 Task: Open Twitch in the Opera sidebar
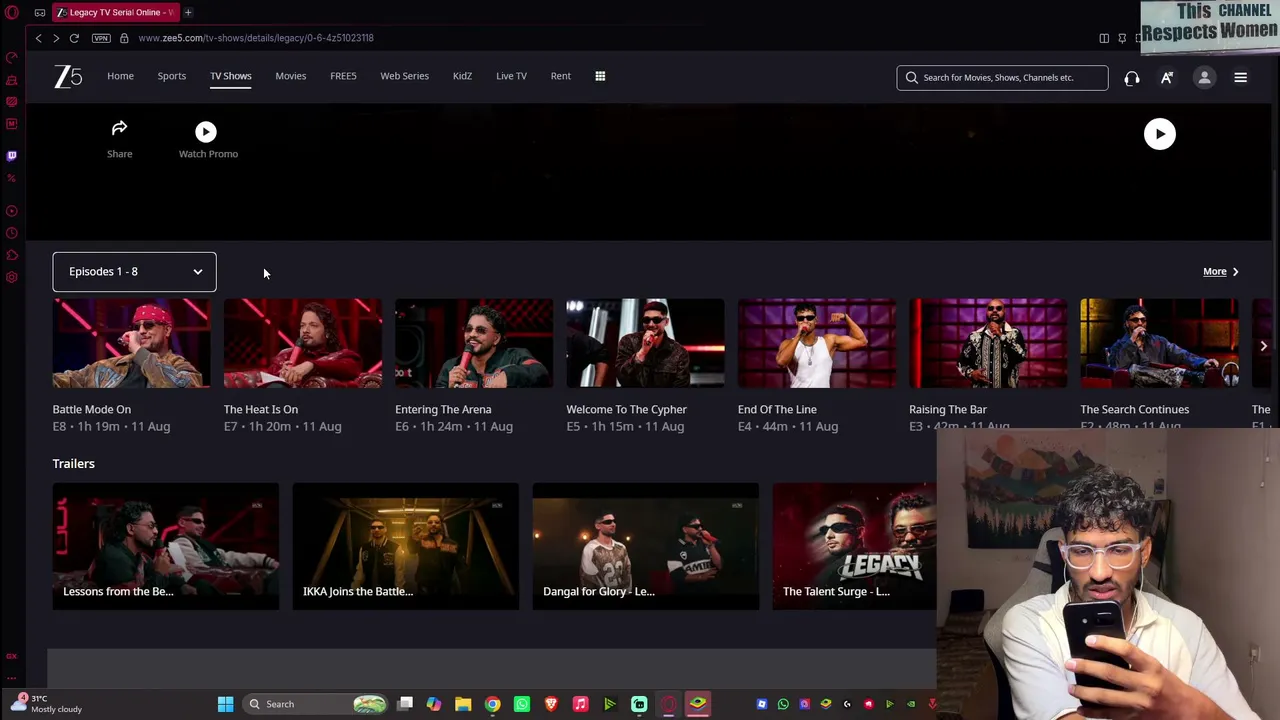(x=12, y=156)
